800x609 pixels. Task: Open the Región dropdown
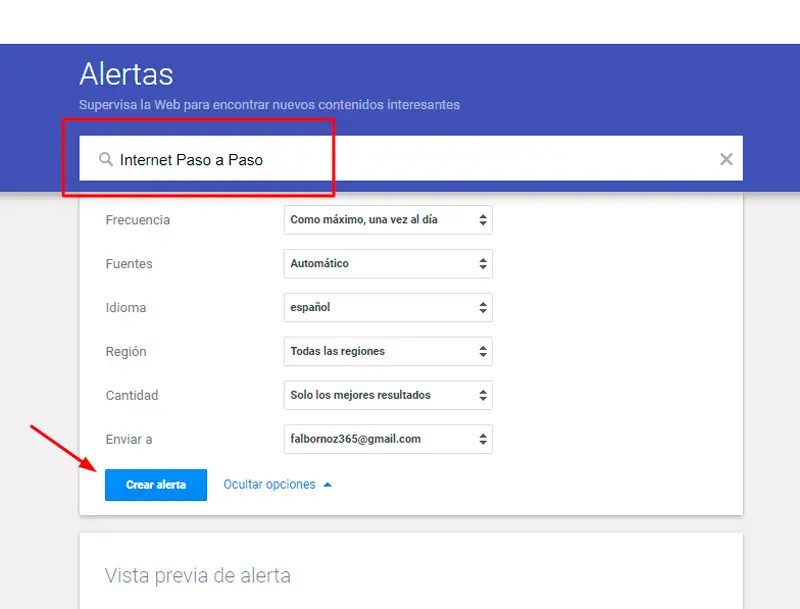coord(388,351)
